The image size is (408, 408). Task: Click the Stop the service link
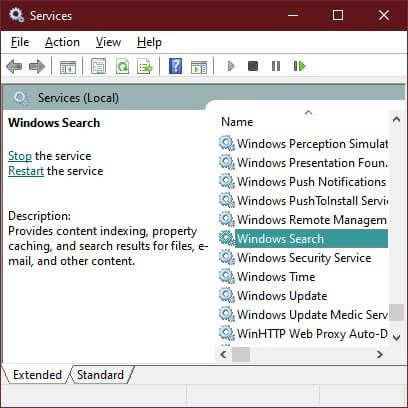click(x=20, y=156)
